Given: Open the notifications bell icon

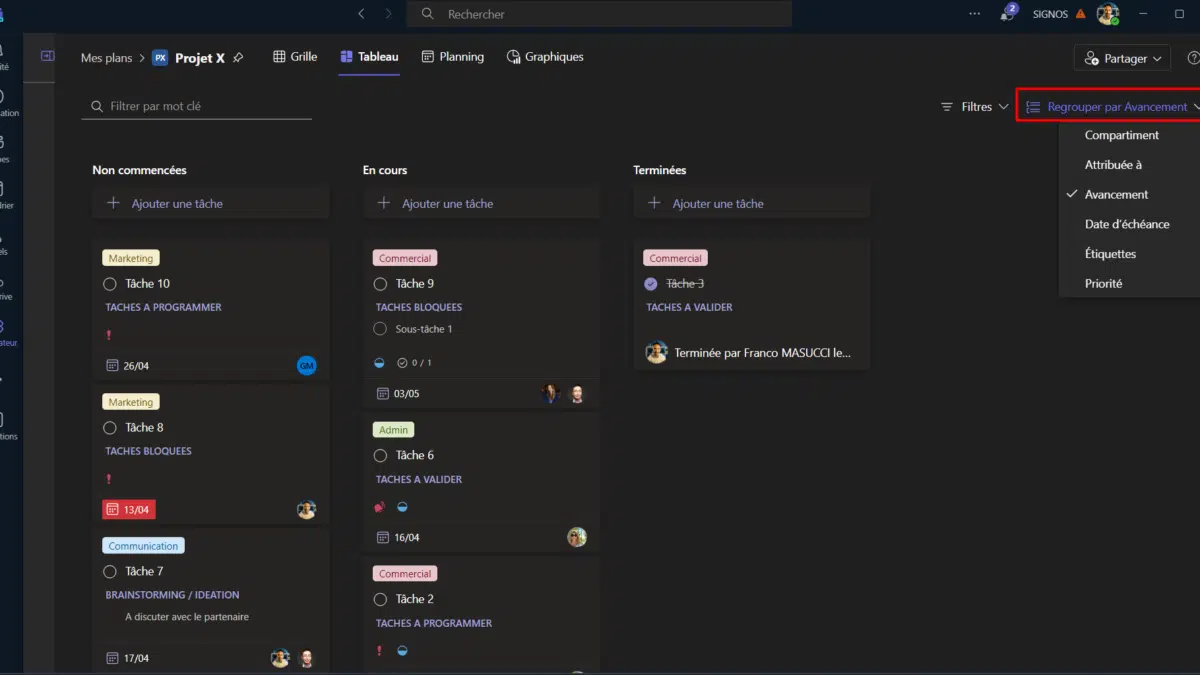Looking at the screenshot, I should tap(1007, 14).
